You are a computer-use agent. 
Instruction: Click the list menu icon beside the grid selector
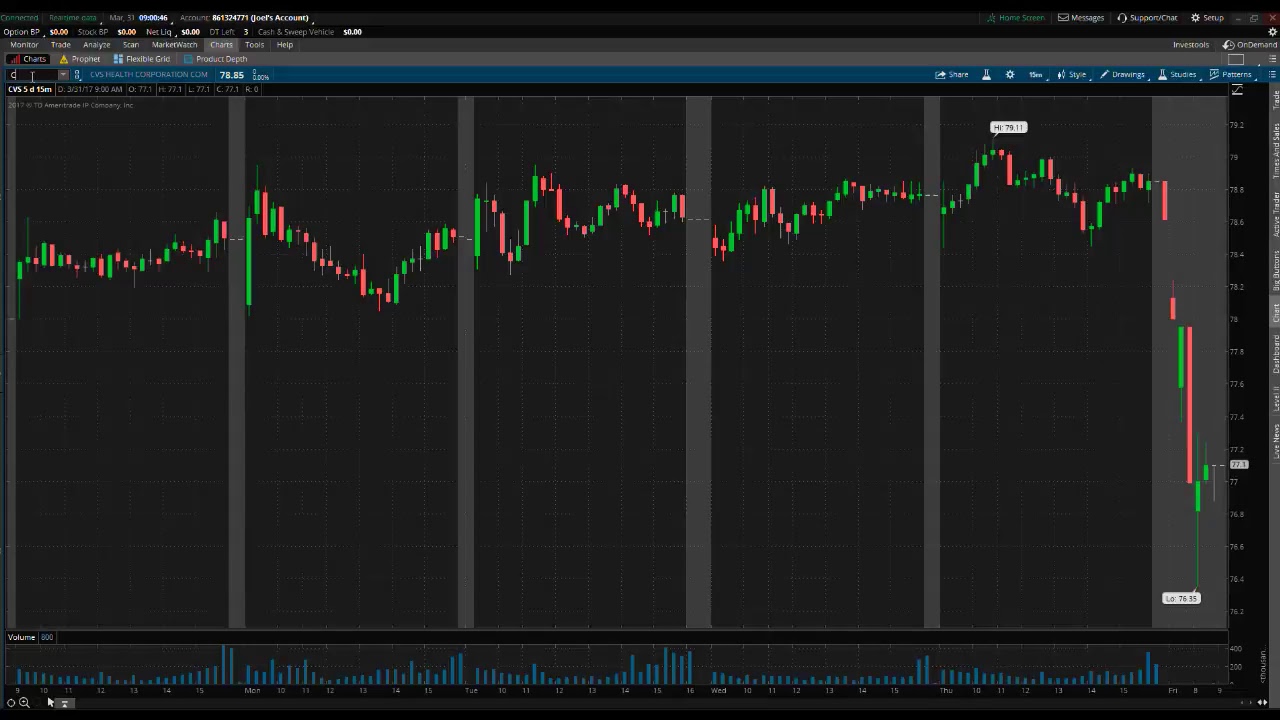coord(1272,59)
